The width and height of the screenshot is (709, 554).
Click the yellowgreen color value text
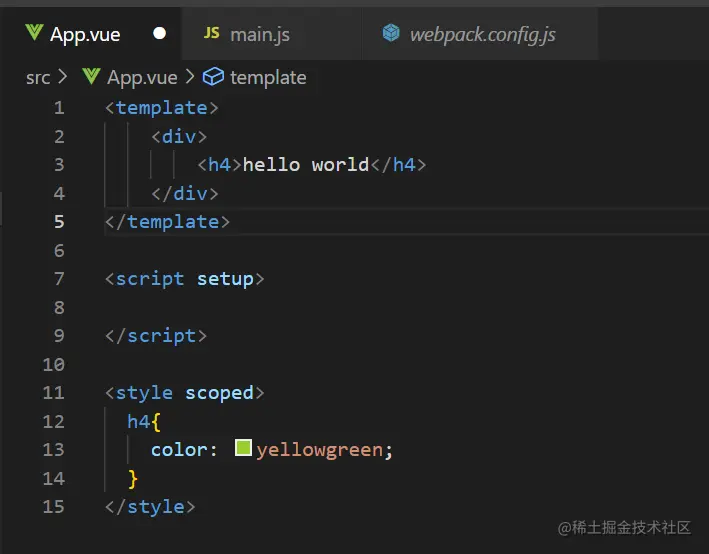(319, 450)
